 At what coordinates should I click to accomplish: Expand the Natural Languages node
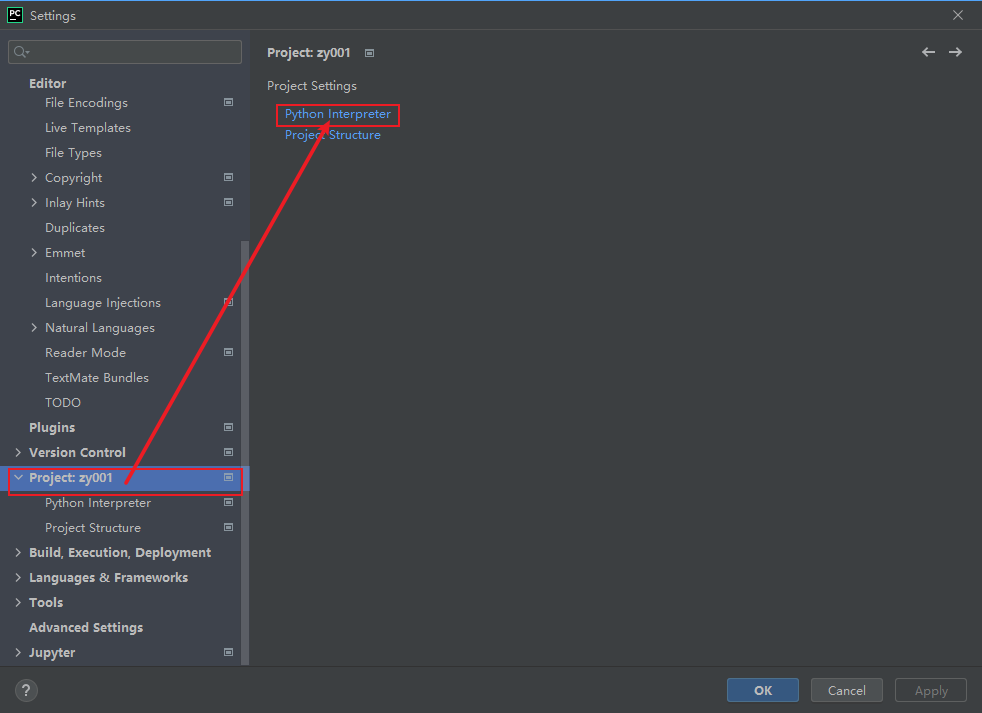pos(34,328)
